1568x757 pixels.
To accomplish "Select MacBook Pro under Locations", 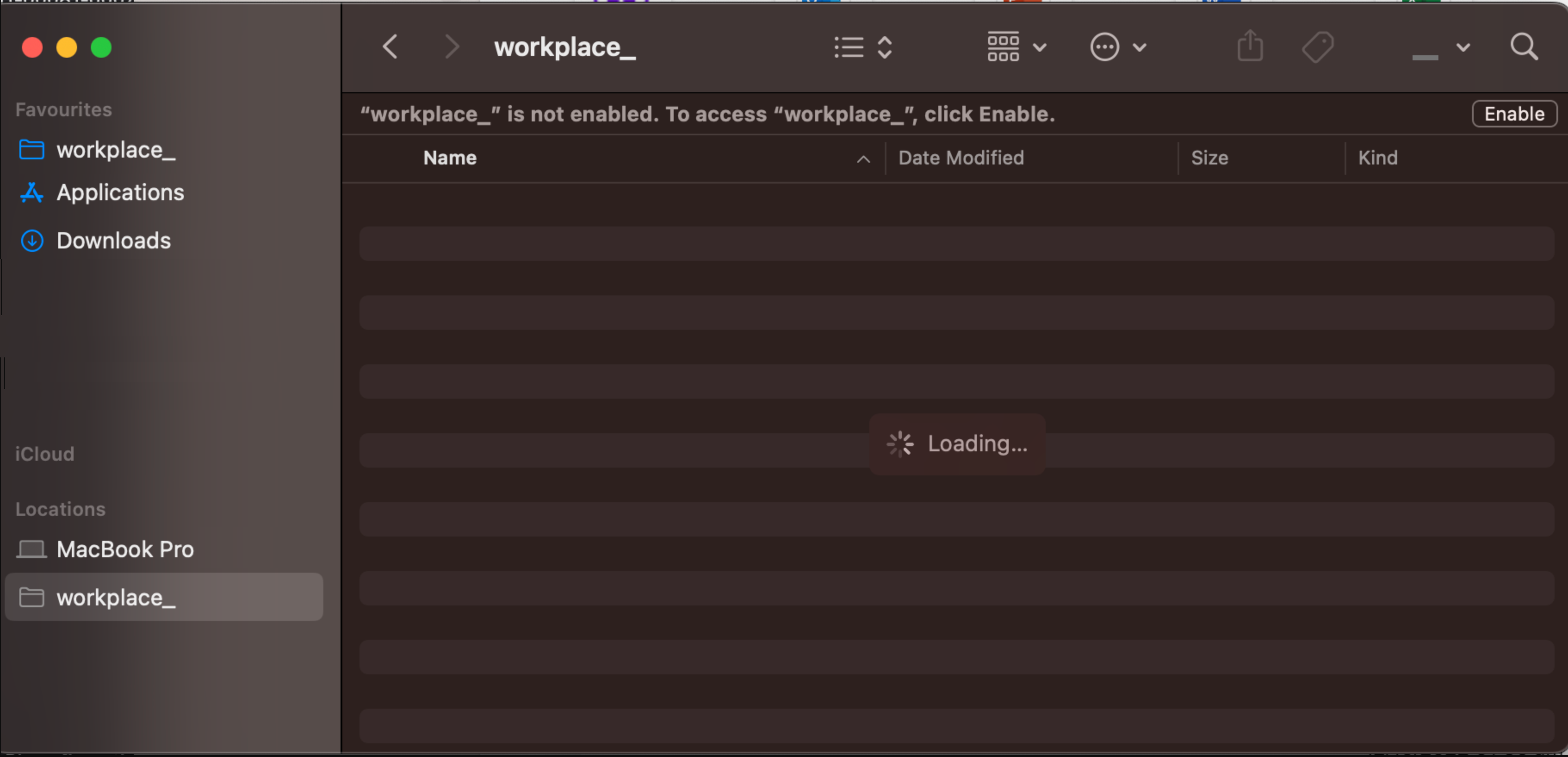I will [125, 549].
